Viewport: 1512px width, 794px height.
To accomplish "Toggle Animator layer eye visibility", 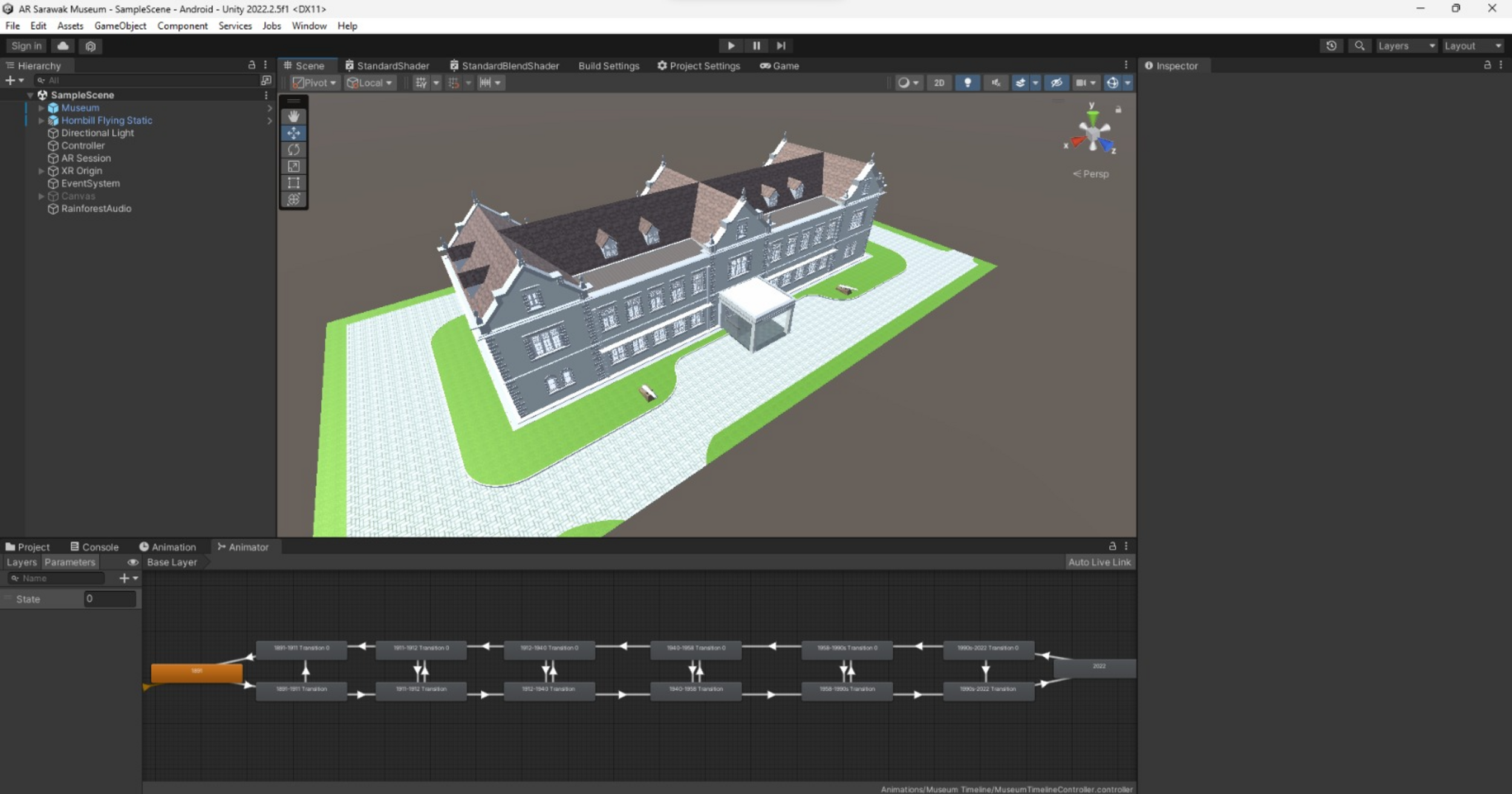I will tap(132, 562).
